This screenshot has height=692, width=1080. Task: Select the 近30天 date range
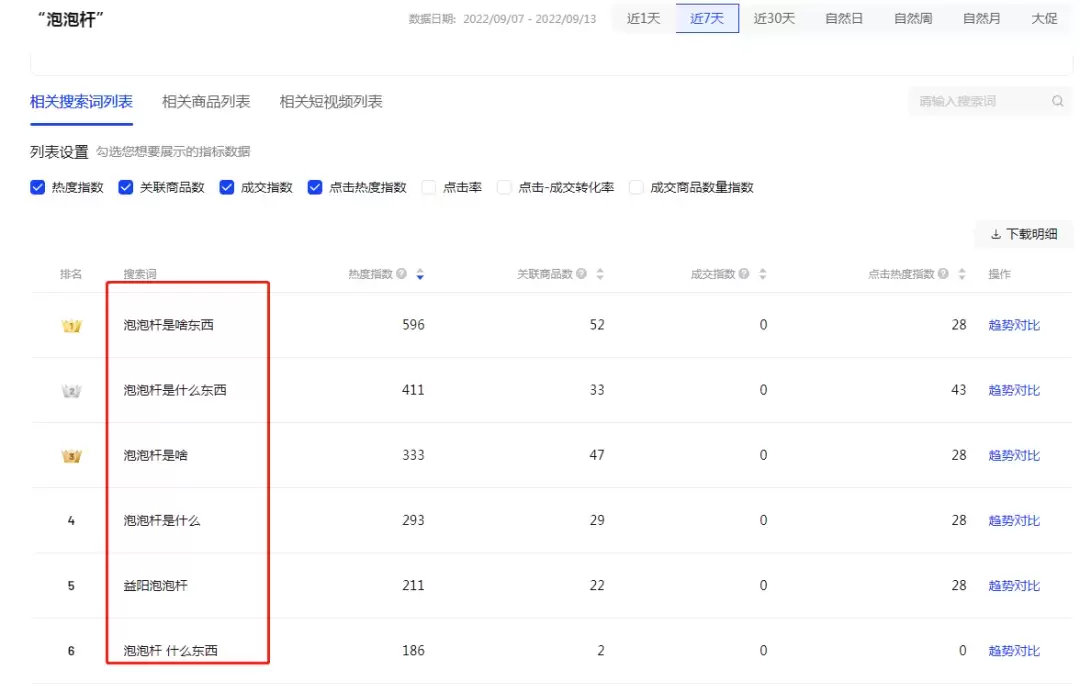(774, 19)
